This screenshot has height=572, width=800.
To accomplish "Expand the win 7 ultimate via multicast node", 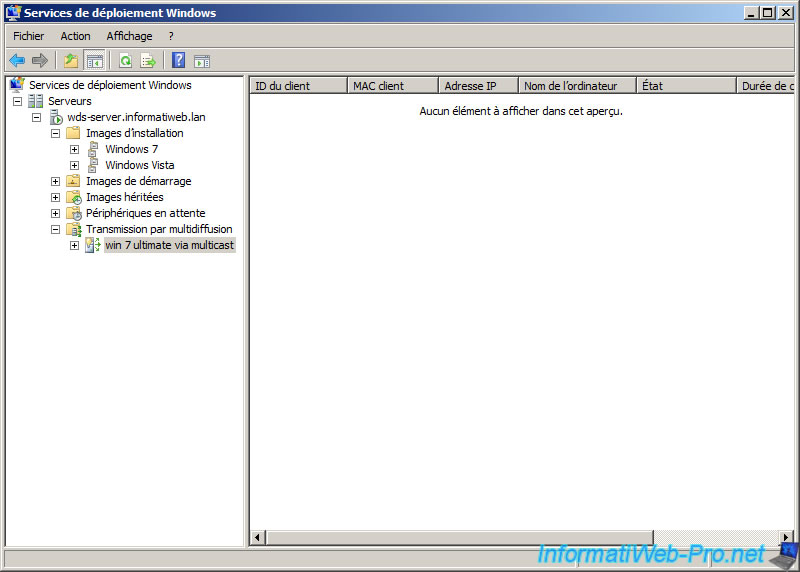I will [x=74, y=245].
